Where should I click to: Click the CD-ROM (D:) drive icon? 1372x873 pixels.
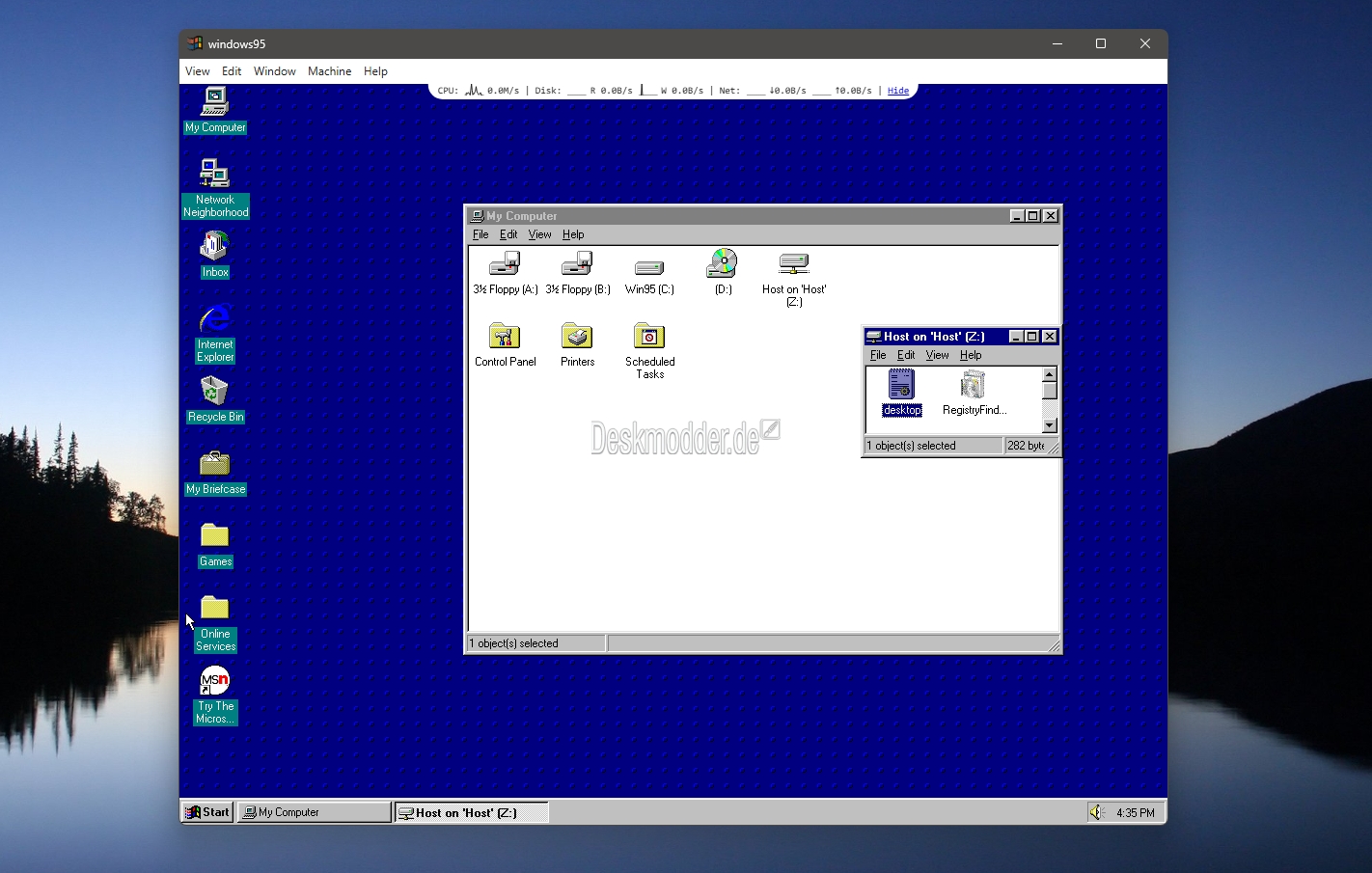point(722,263)
